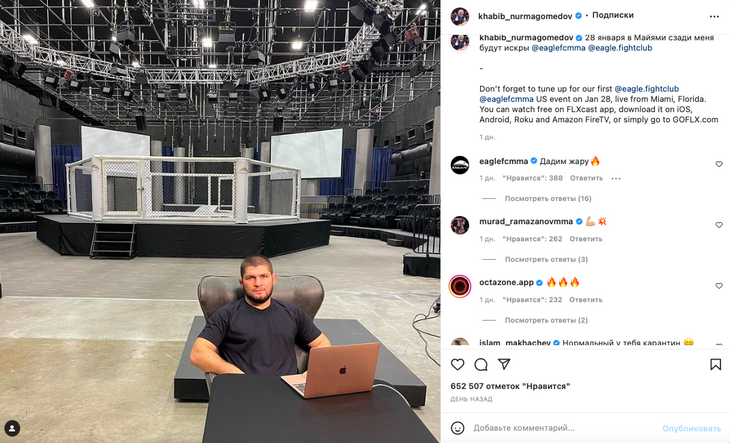Like murad_ramazanovmma's comment

pos(719,225)
